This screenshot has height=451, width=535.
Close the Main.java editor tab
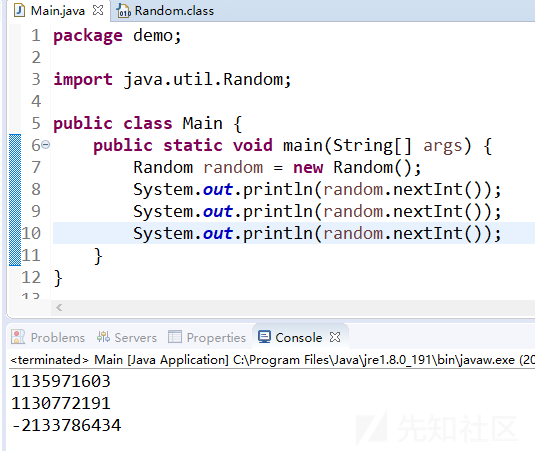pos(98,11)
